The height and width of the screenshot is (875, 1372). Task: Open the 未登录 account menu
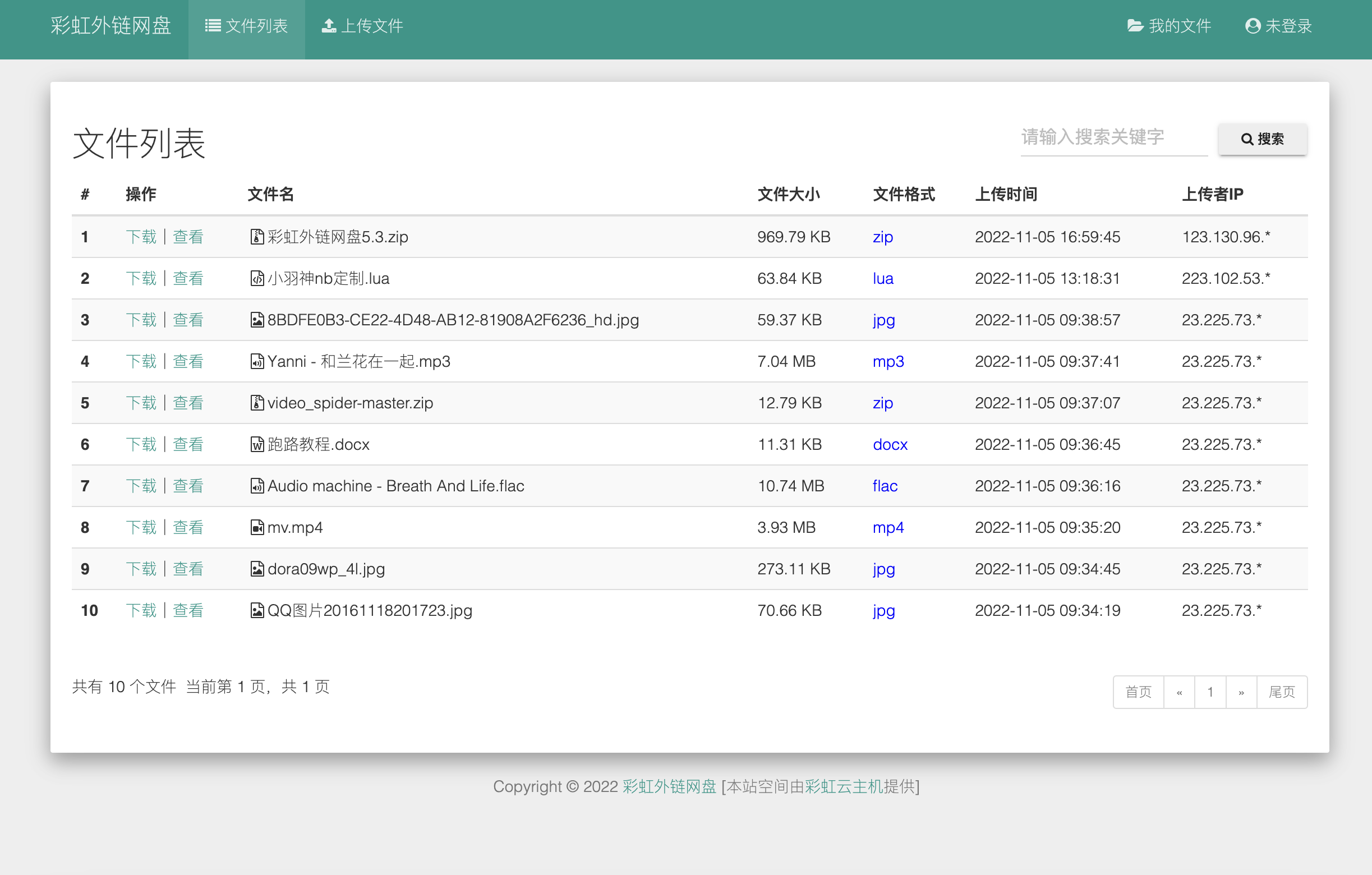pos(1278,26)
